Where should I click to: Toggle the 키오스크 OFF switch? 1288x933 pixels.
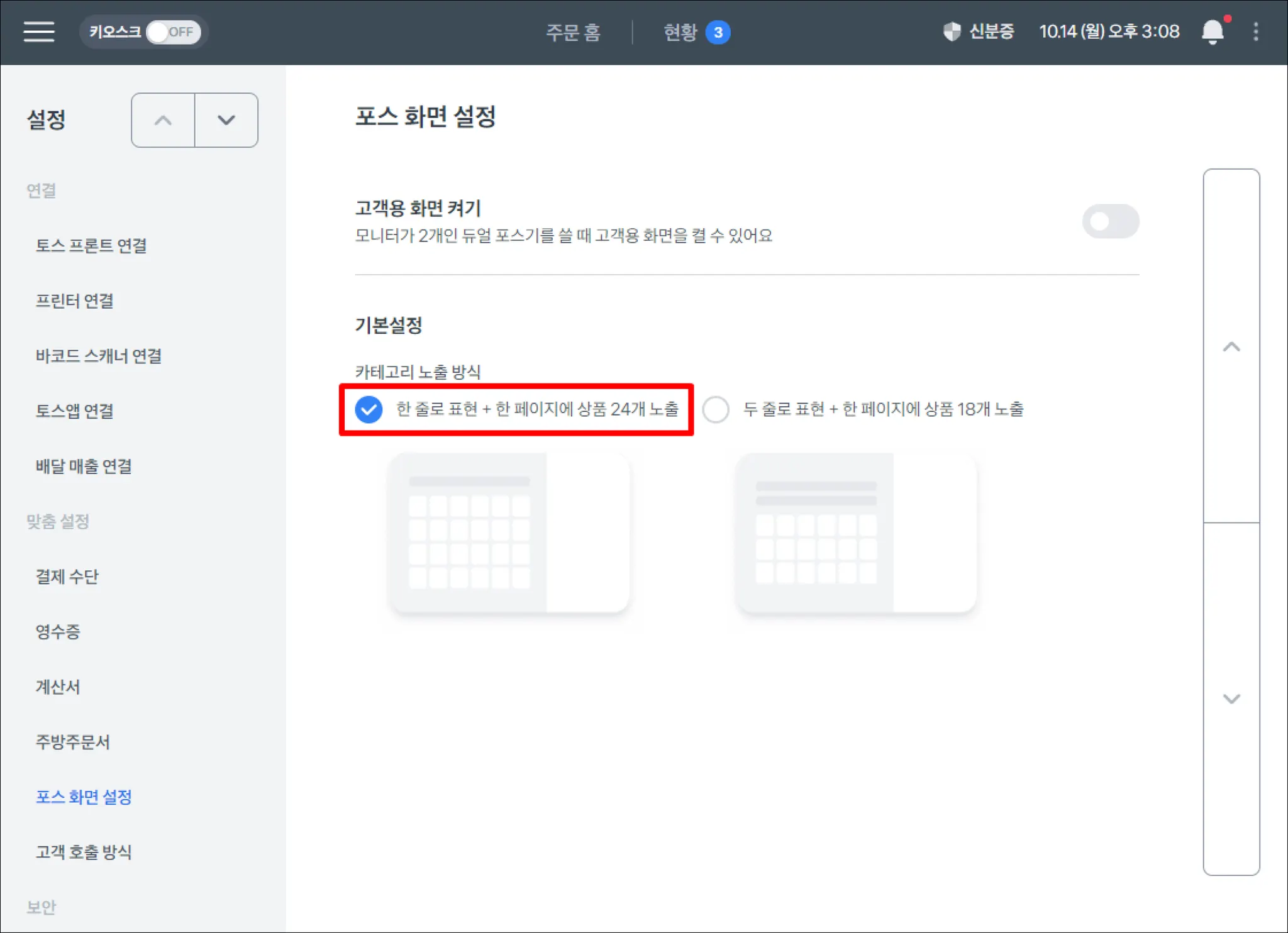pyautogui.click(x=173, y=31)
